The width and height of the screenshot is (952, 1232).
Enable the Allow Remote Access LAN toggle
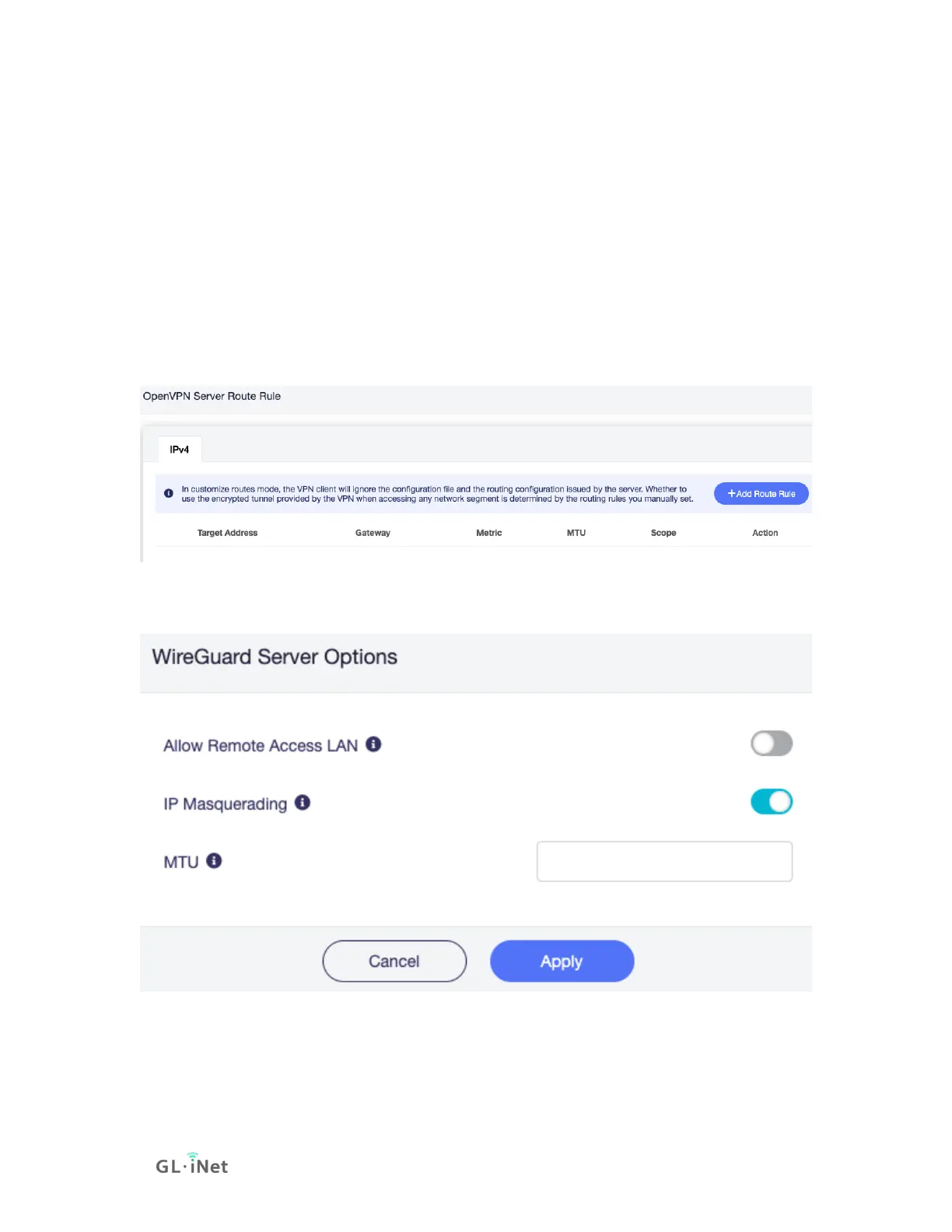point(772,744)
